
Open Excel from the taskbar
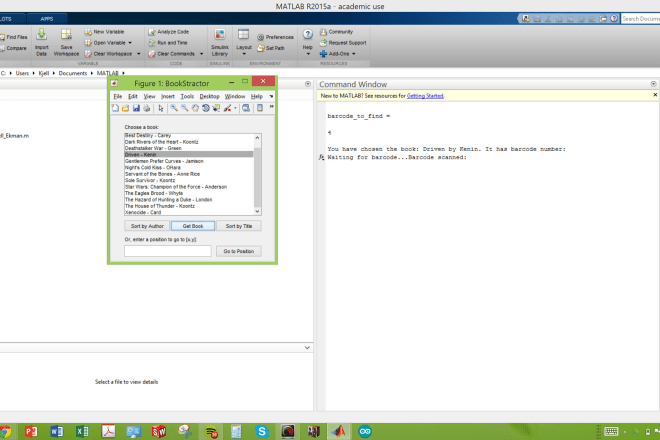[x=82, y=432]
